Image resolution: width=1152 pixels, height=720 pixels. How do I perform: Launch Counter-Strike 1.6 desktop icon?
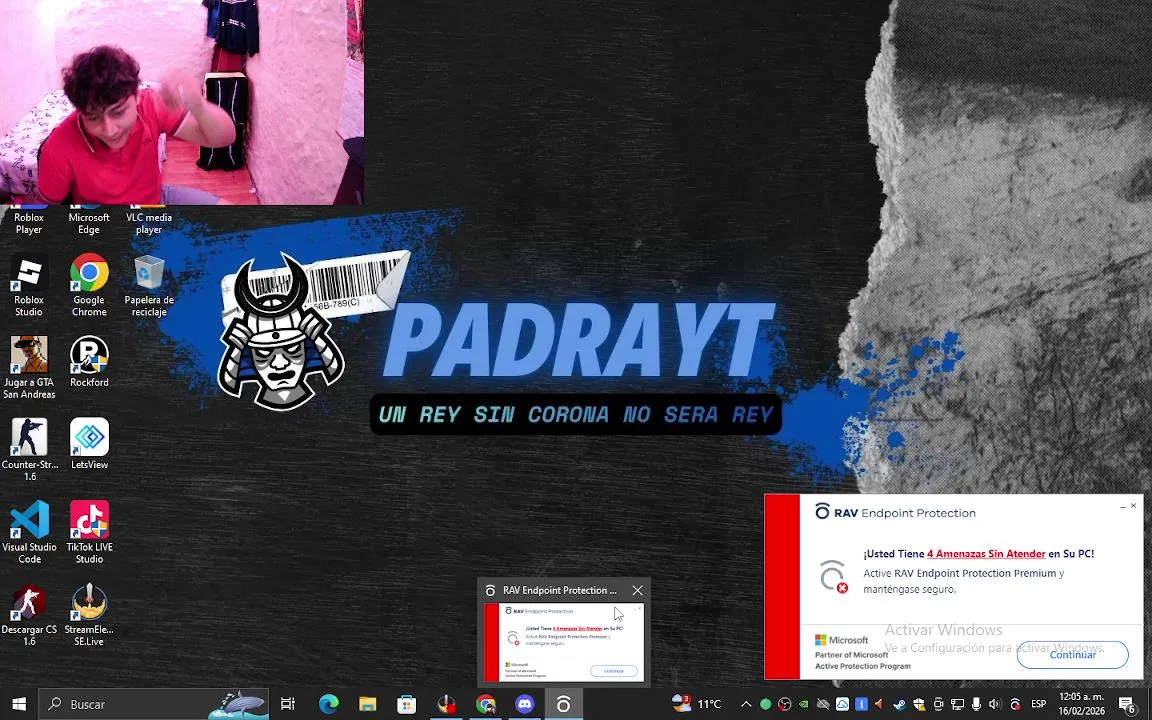click(x=29, y=450)
